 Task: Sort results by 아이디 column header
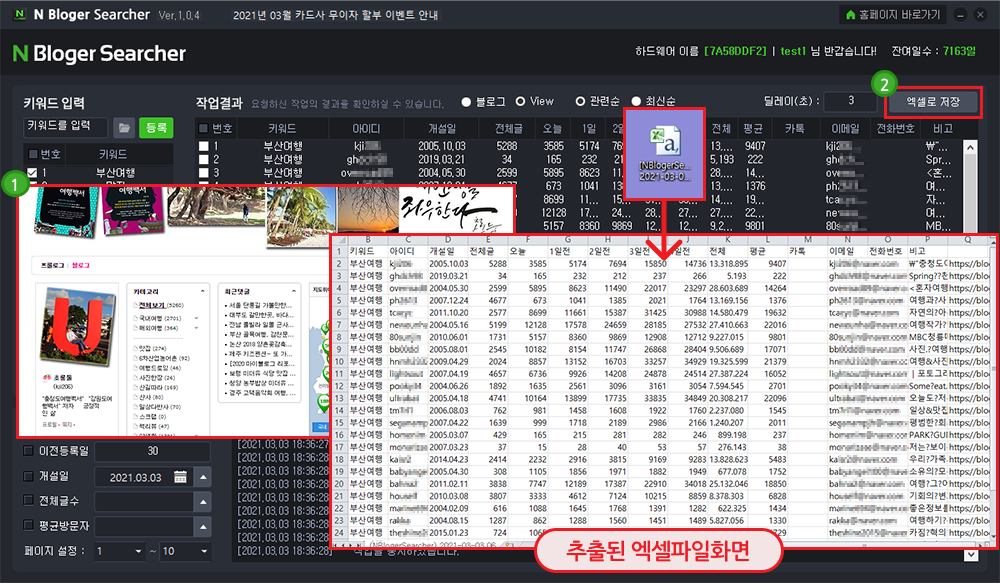(366, 128)
